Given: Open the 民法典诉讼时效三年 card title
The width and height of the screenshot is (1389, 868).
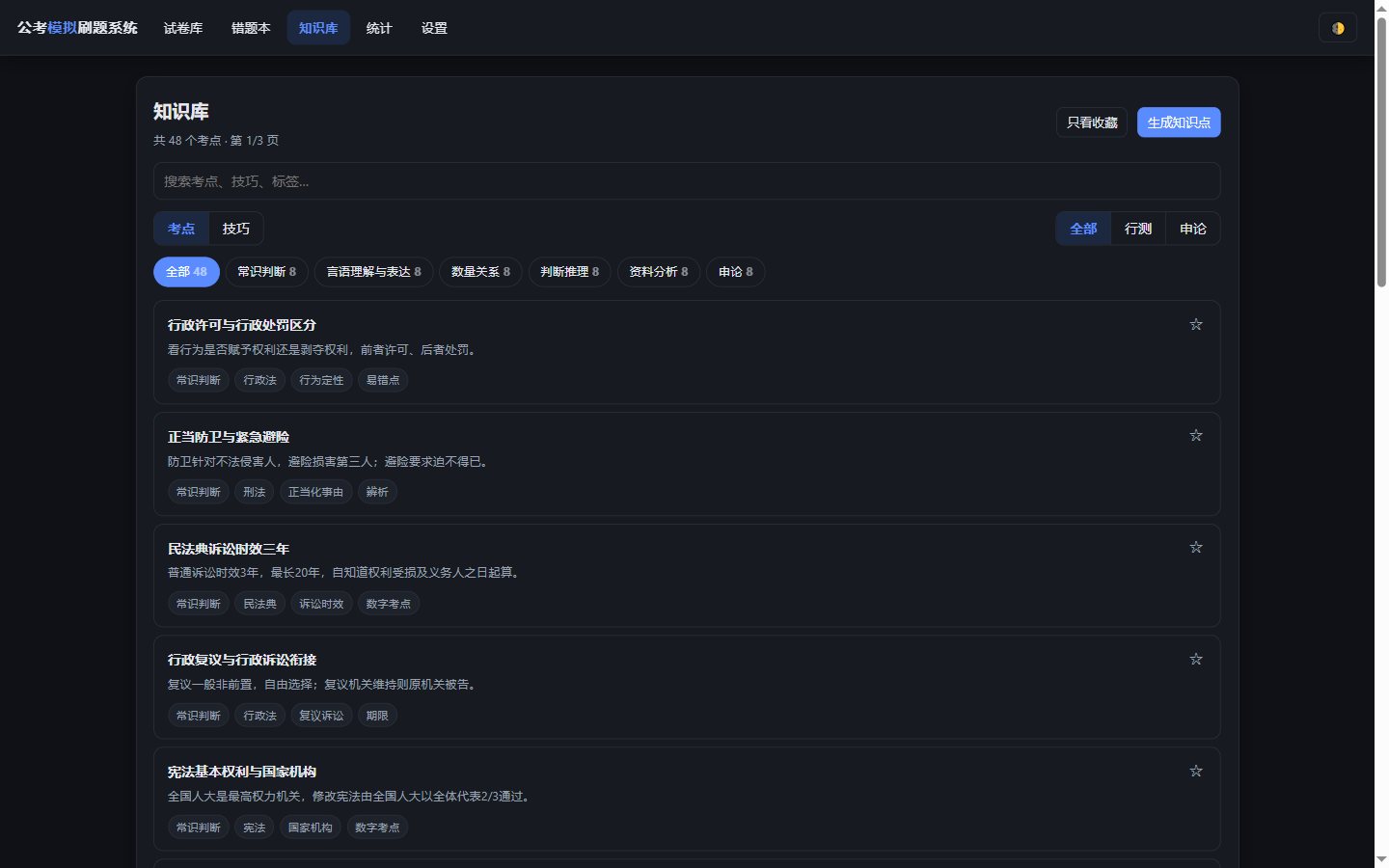Looking at the screenshot, I should [229, 549].
